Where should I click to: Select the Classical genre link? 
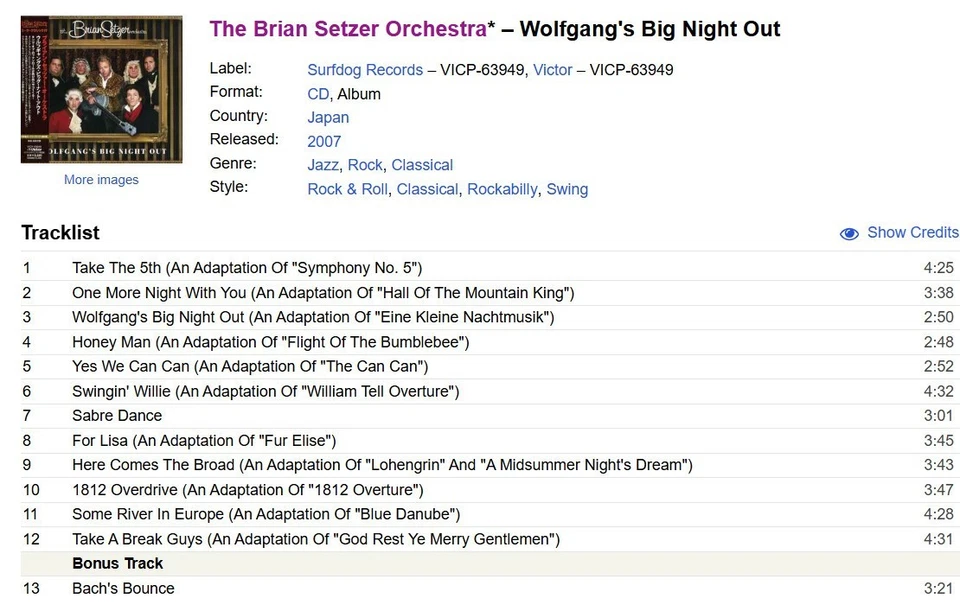click(x=422, y=165)
